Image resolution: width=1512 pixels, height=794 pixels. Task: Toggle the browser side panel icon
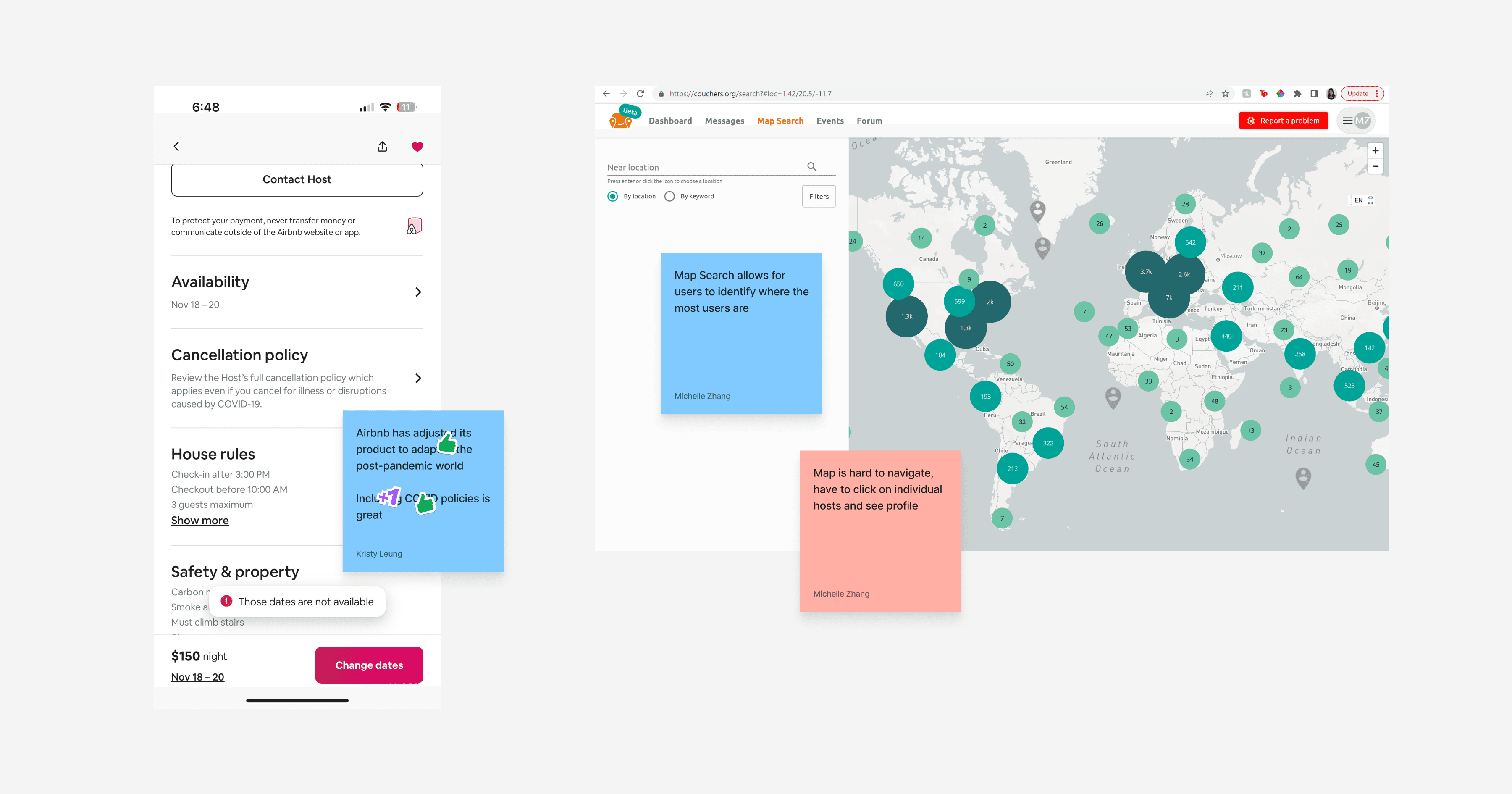click(x=1314, y=93)
